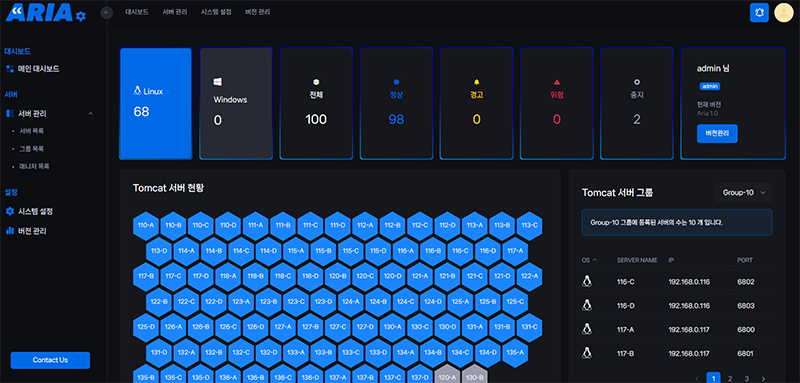Click port value 6803
Viewport: 800px width, 383px height.
[x=745, y=306]
